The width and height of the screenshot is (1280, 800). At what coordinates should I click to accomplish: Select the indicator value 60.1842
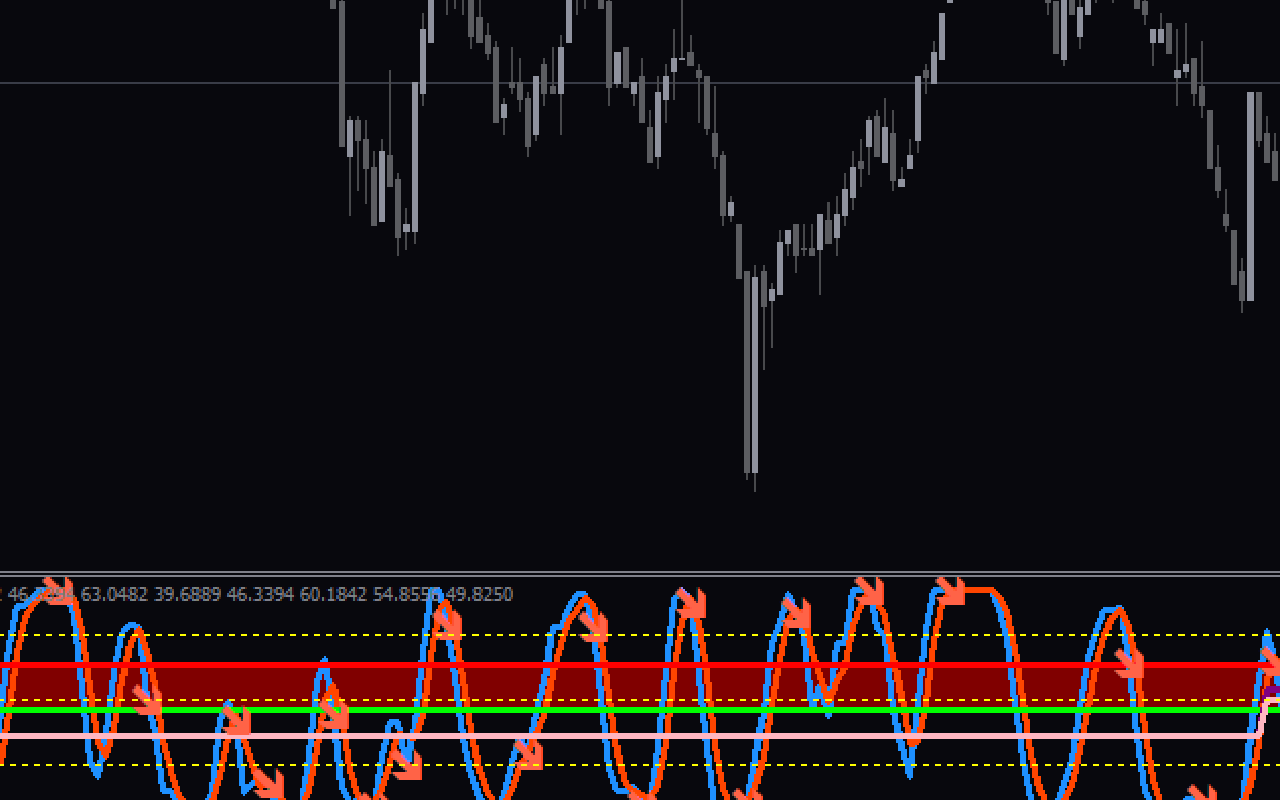pos(333,594)
